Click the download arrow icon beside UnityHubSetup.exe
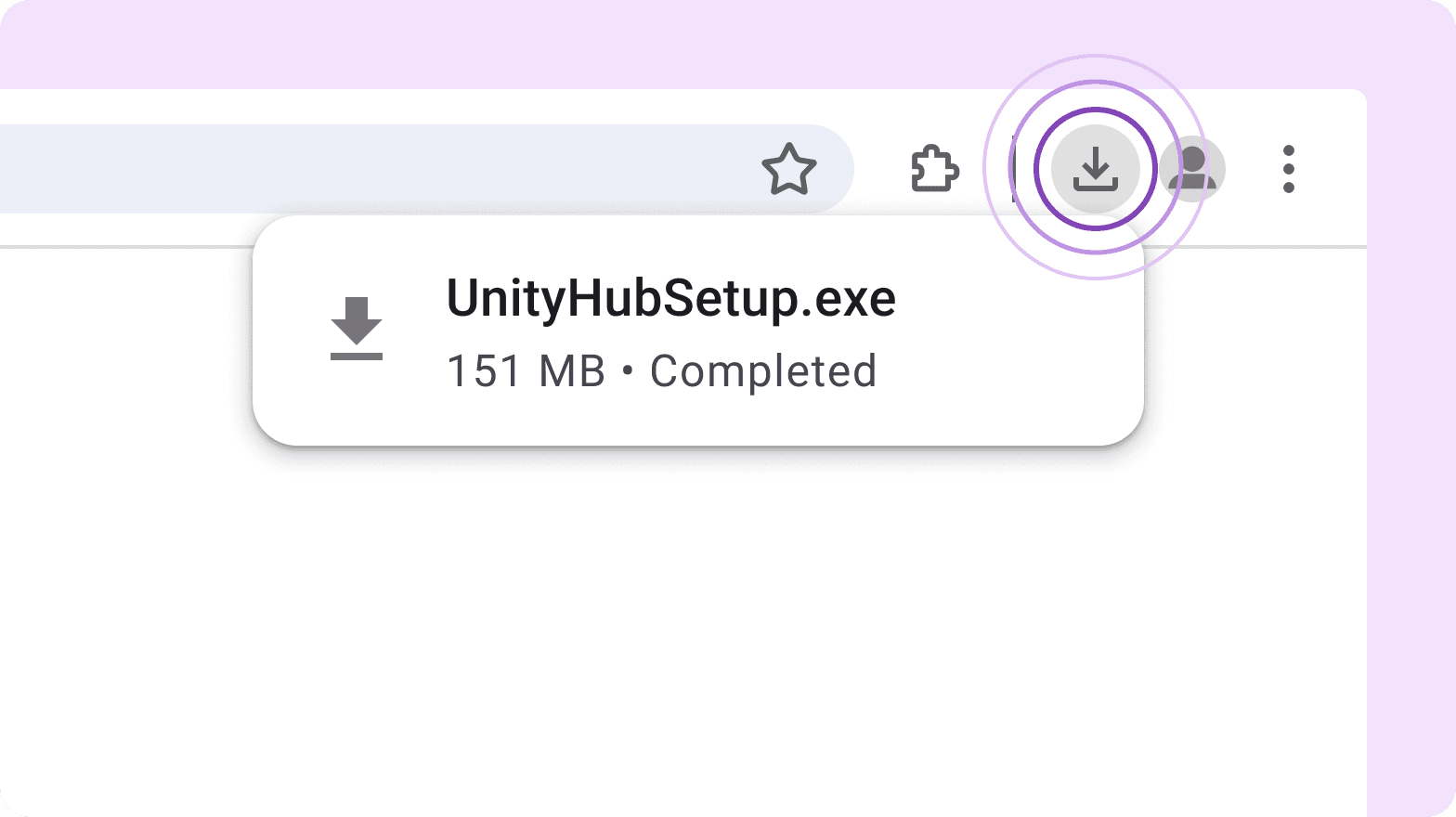The height and width of the screenshot is (817, 1456). coord(357,329)
